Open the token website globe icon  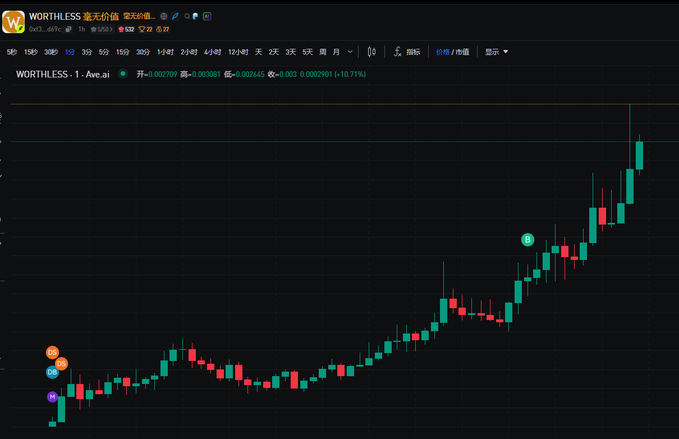pos(164,16)
